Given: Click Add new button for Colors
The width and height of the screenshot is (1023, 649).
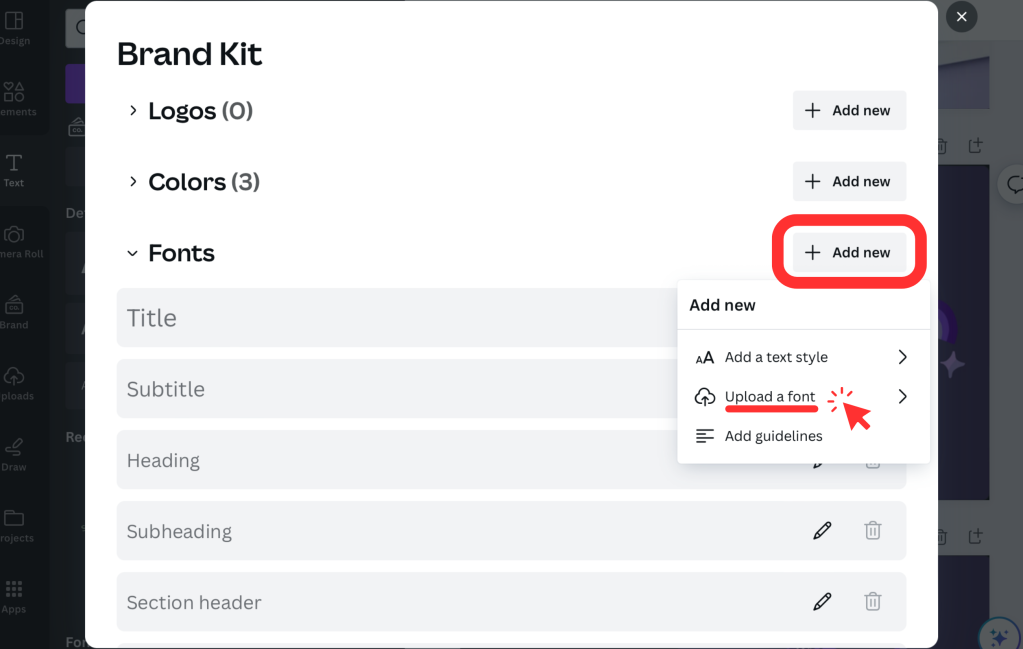Looking at the screenshot, I should click(849, 181).
